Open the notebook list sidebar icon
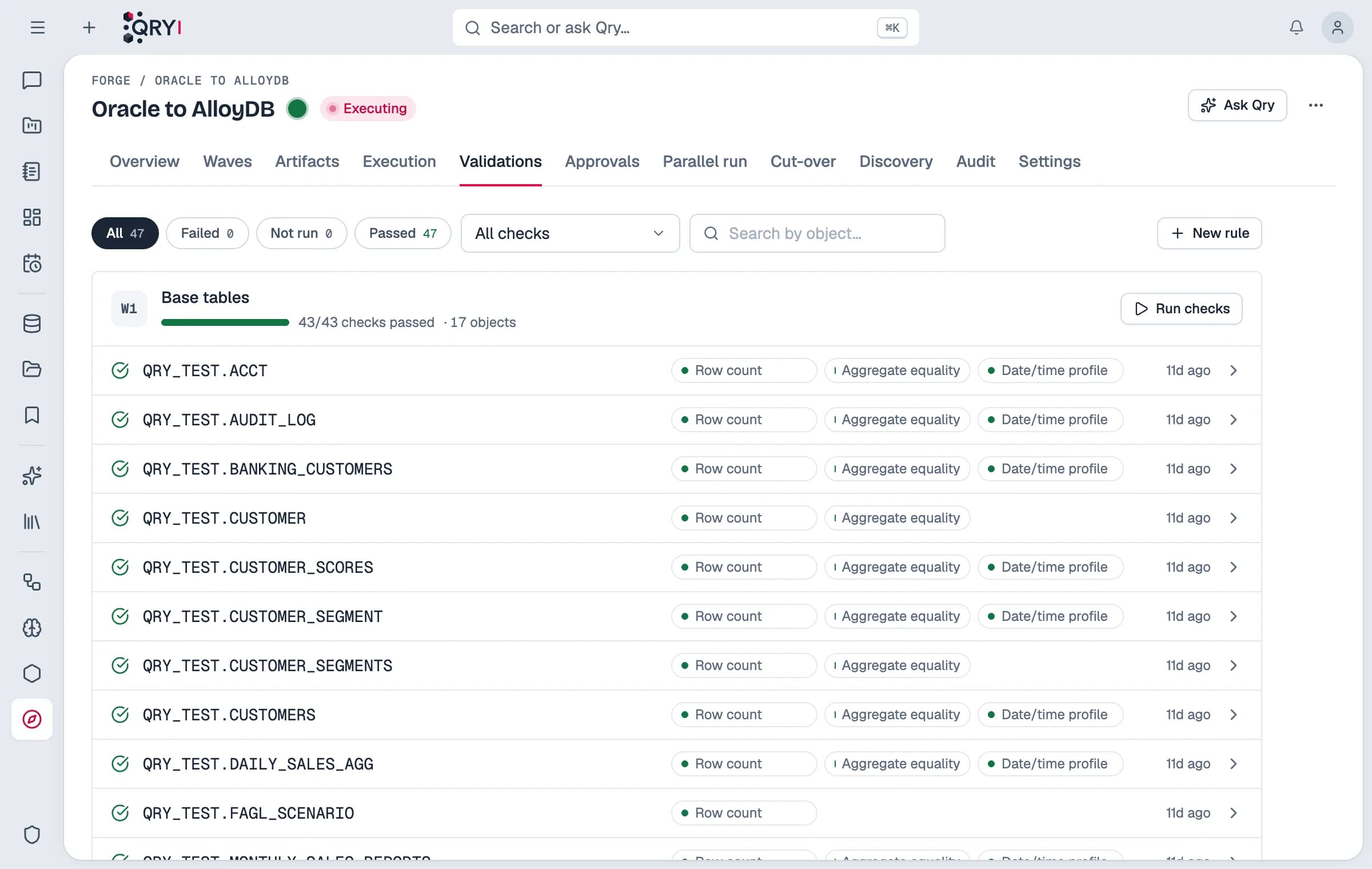 [32, 172]
